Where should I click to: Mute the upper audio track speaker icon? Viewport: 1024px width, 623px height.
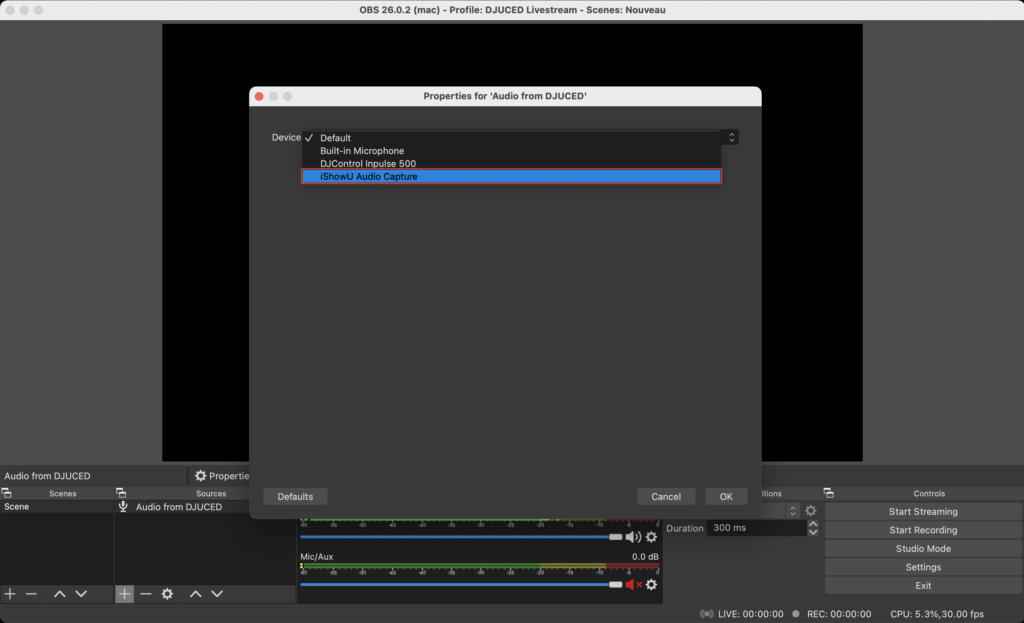point(633,537)
